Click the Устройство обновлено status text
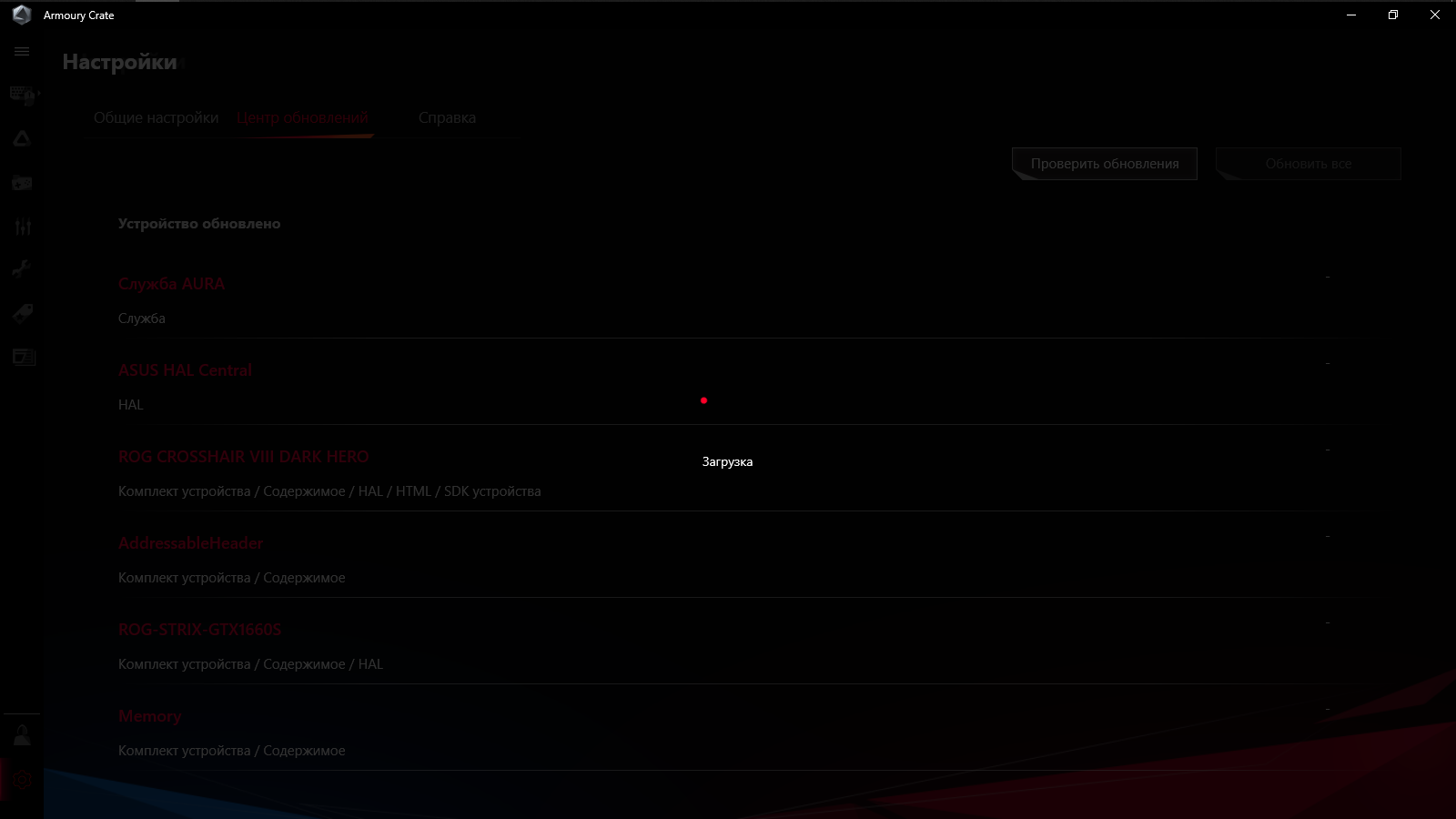This screenshot has width=1456, height=819. 199,224
